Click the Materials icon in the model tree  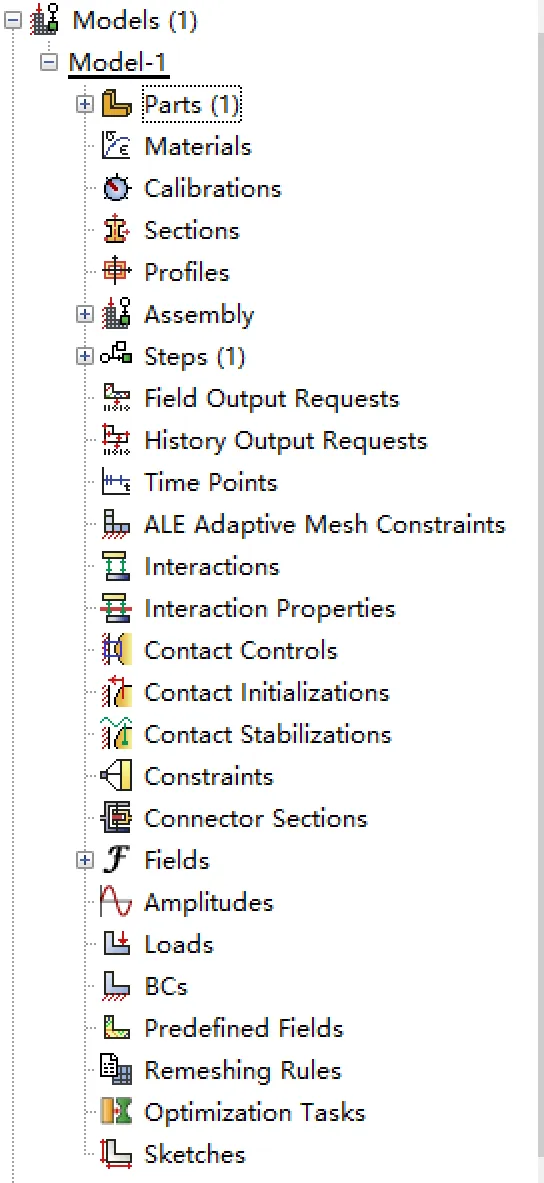point(116,146)
